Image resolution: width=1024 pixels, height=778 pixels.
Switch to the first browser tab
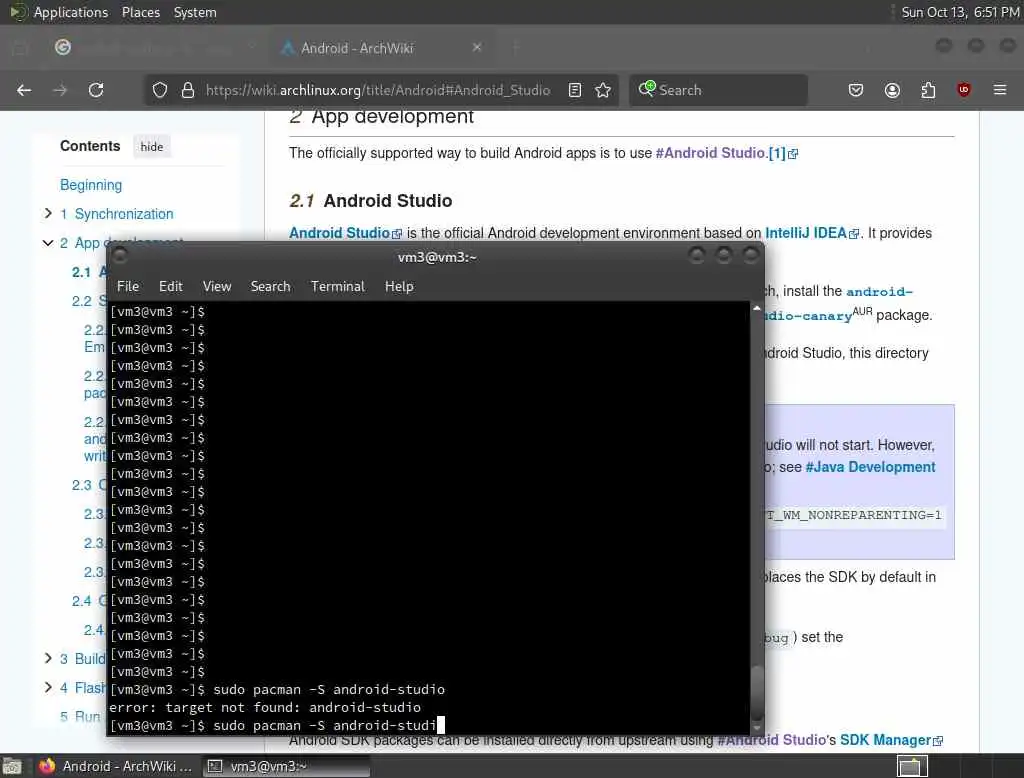pos(153,48)
